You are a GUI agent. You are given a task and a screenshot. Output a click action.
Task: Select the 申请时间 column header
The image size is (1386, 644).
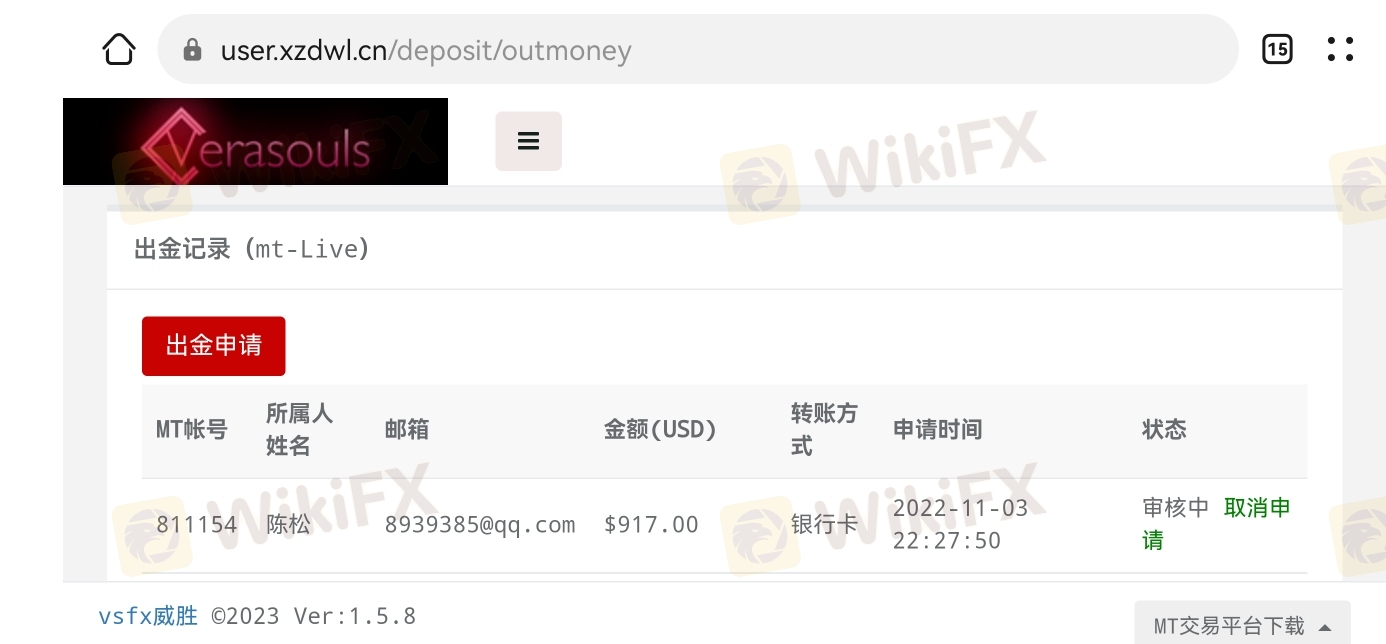pyautogui.click(x=937, y=430)
